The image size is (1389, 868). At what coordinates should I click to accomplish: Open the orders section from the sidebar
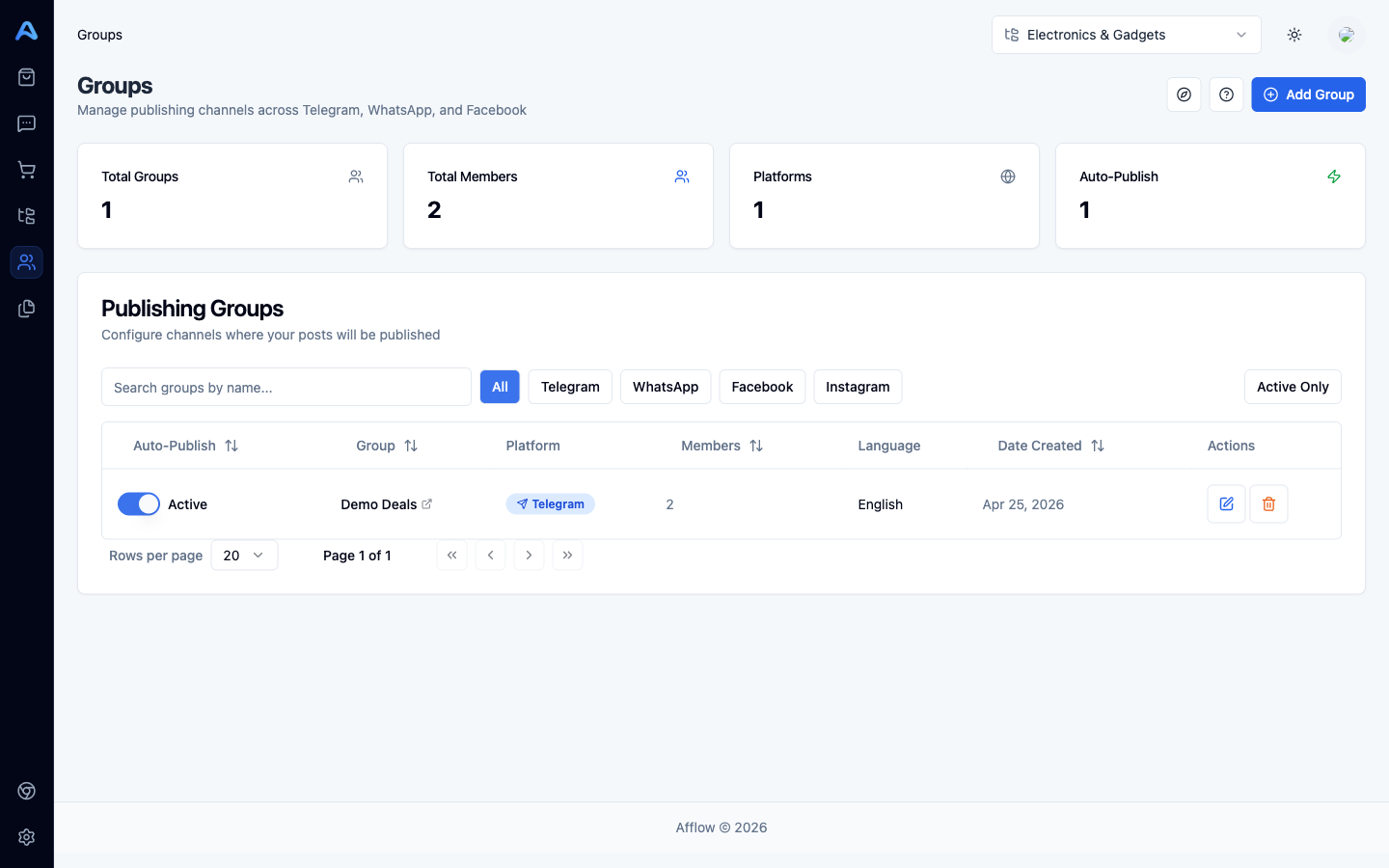(26, 76)
